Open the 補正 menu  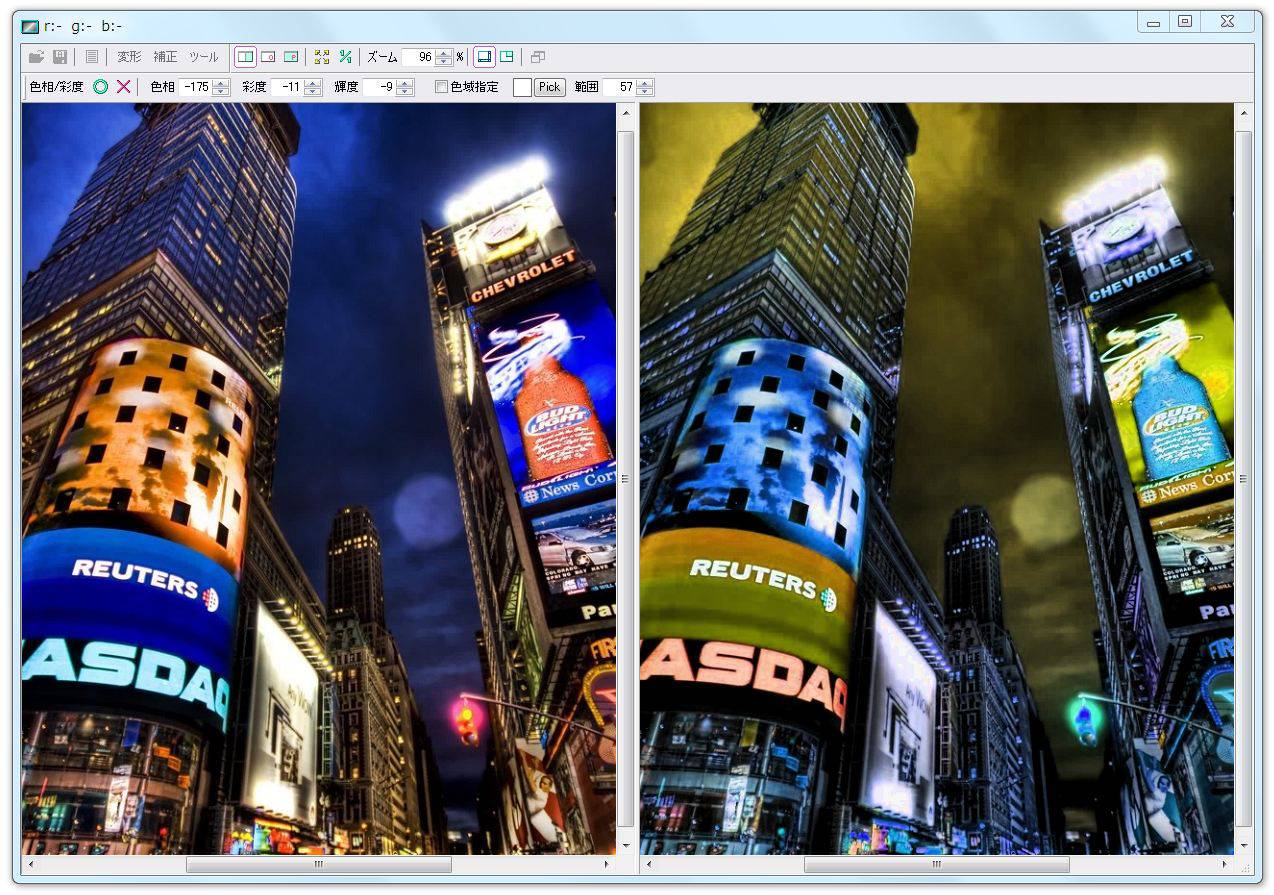tap(165, 57)
